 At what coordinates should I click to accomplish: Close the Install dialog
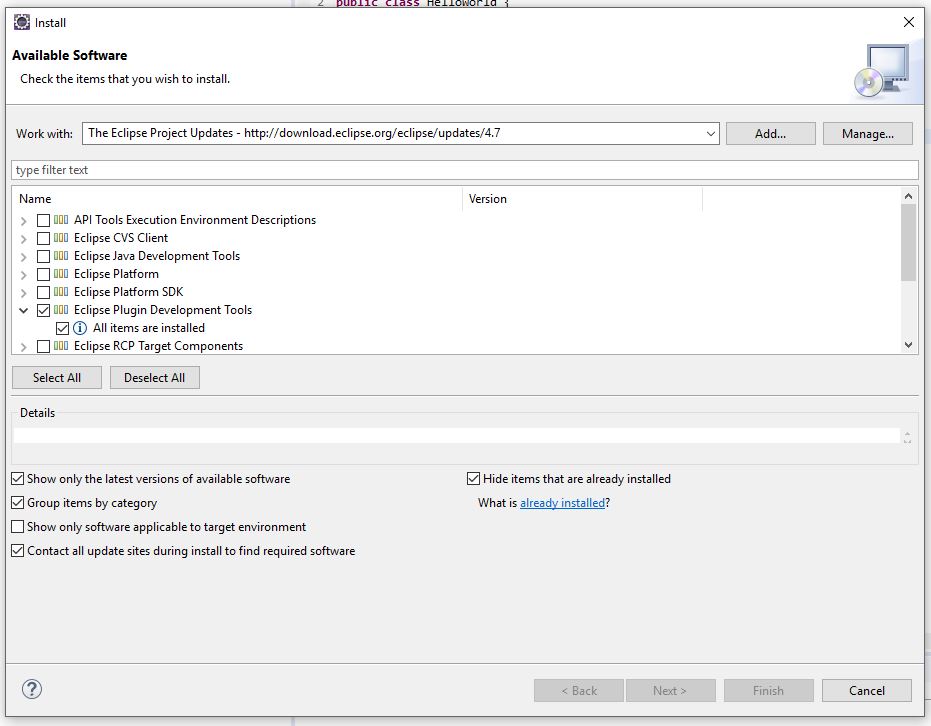tap(908, 23)
